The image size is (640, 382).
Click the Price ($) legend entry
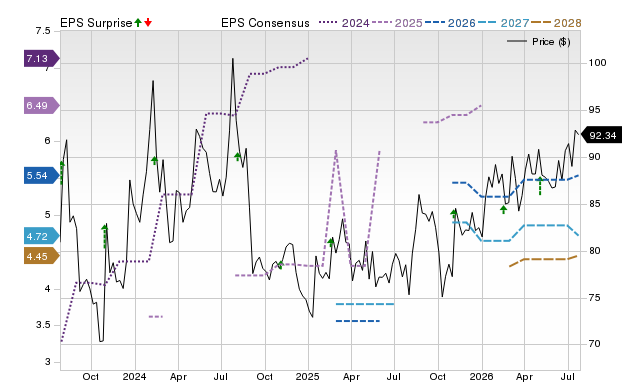[539, 42]
